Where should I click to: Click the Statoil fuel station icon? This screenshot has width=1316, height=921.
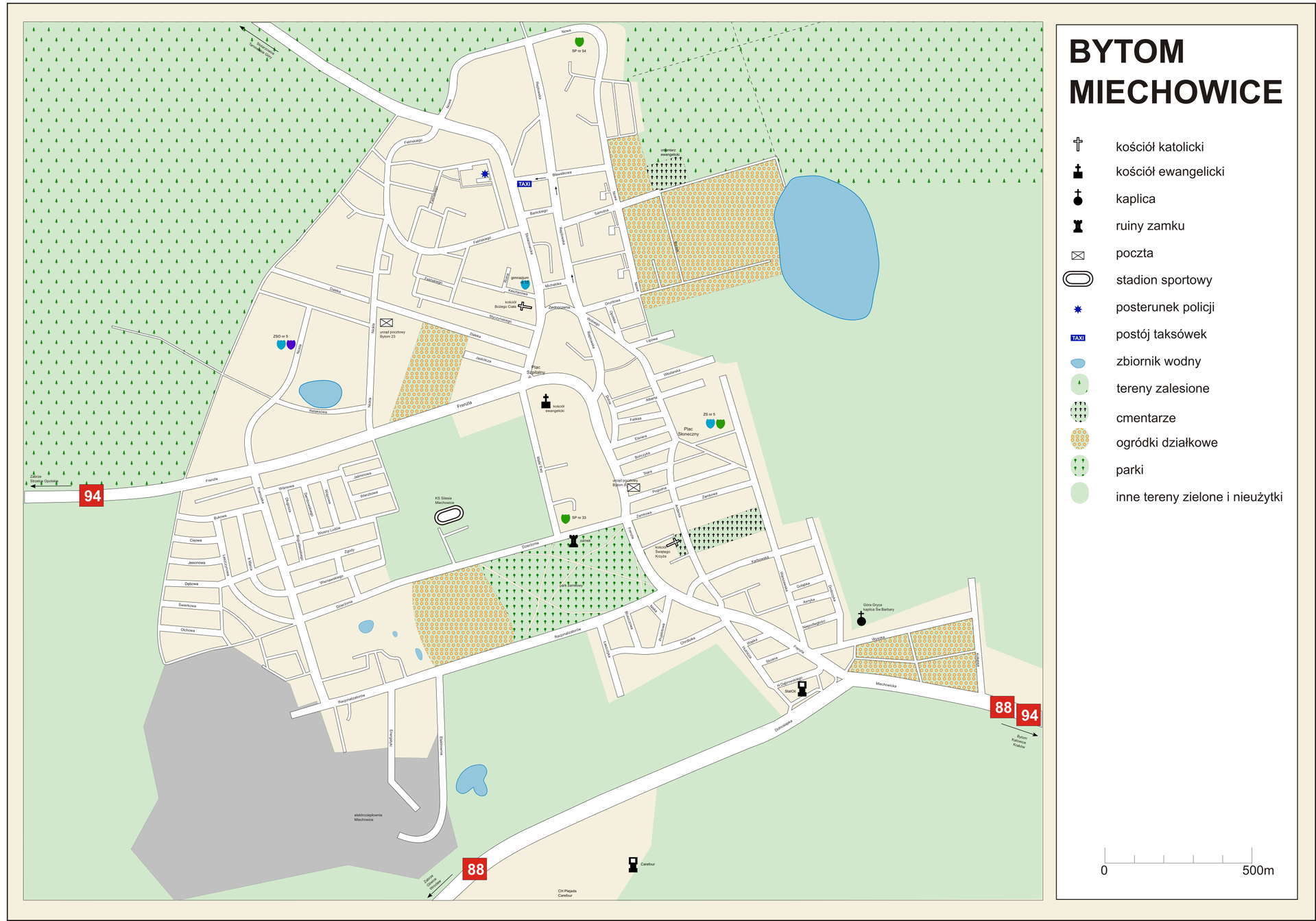[802, 689]
